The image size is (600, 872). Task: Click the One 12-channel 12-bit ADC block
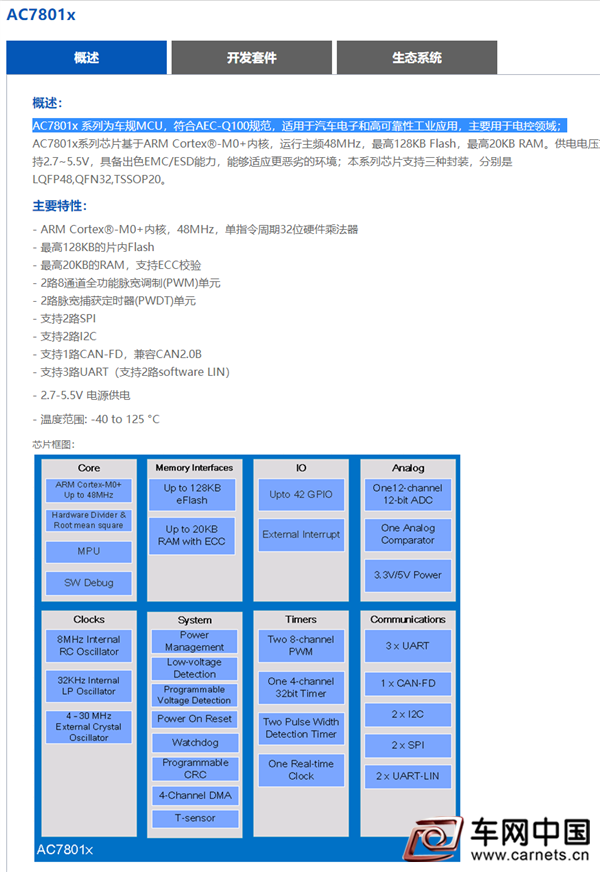pyautogui.click(x=408, y=494)
